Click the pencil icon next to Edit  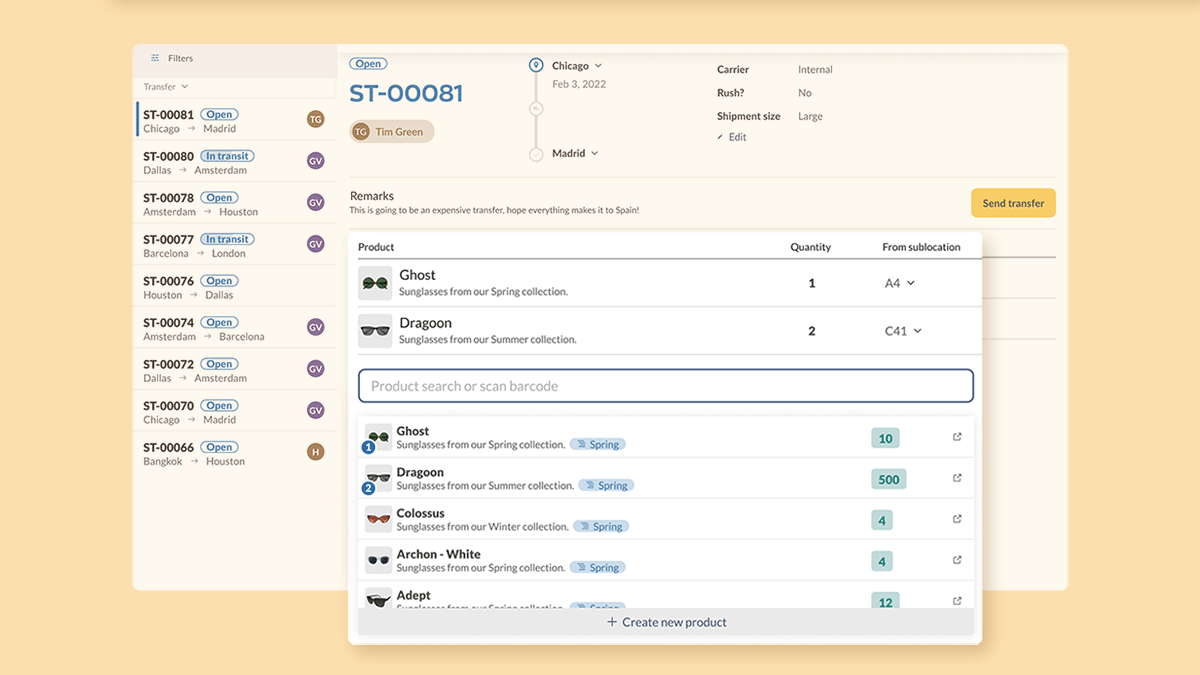722,137
